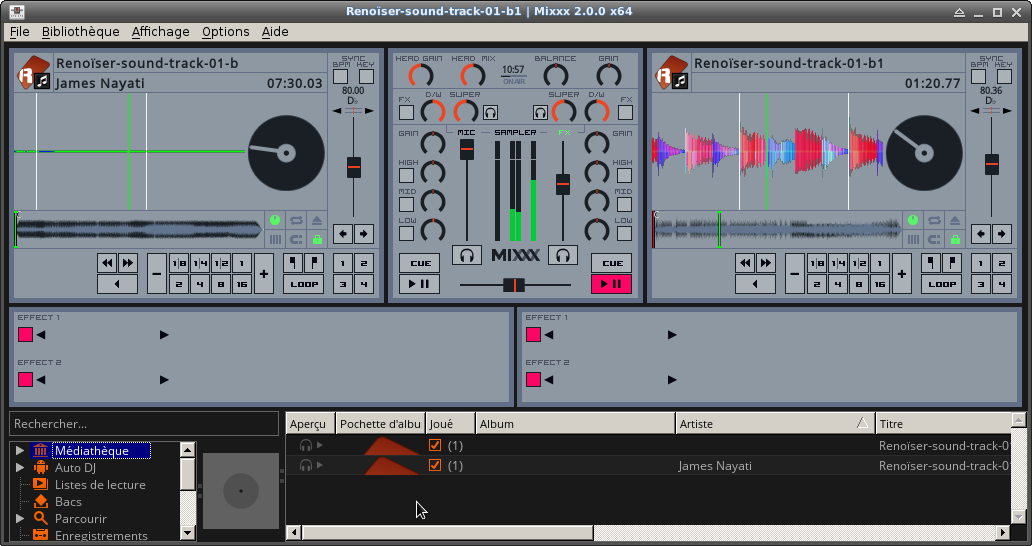
Task: Nudge left deck pitch up (right arrow)
Action: [x=364, y=234]
